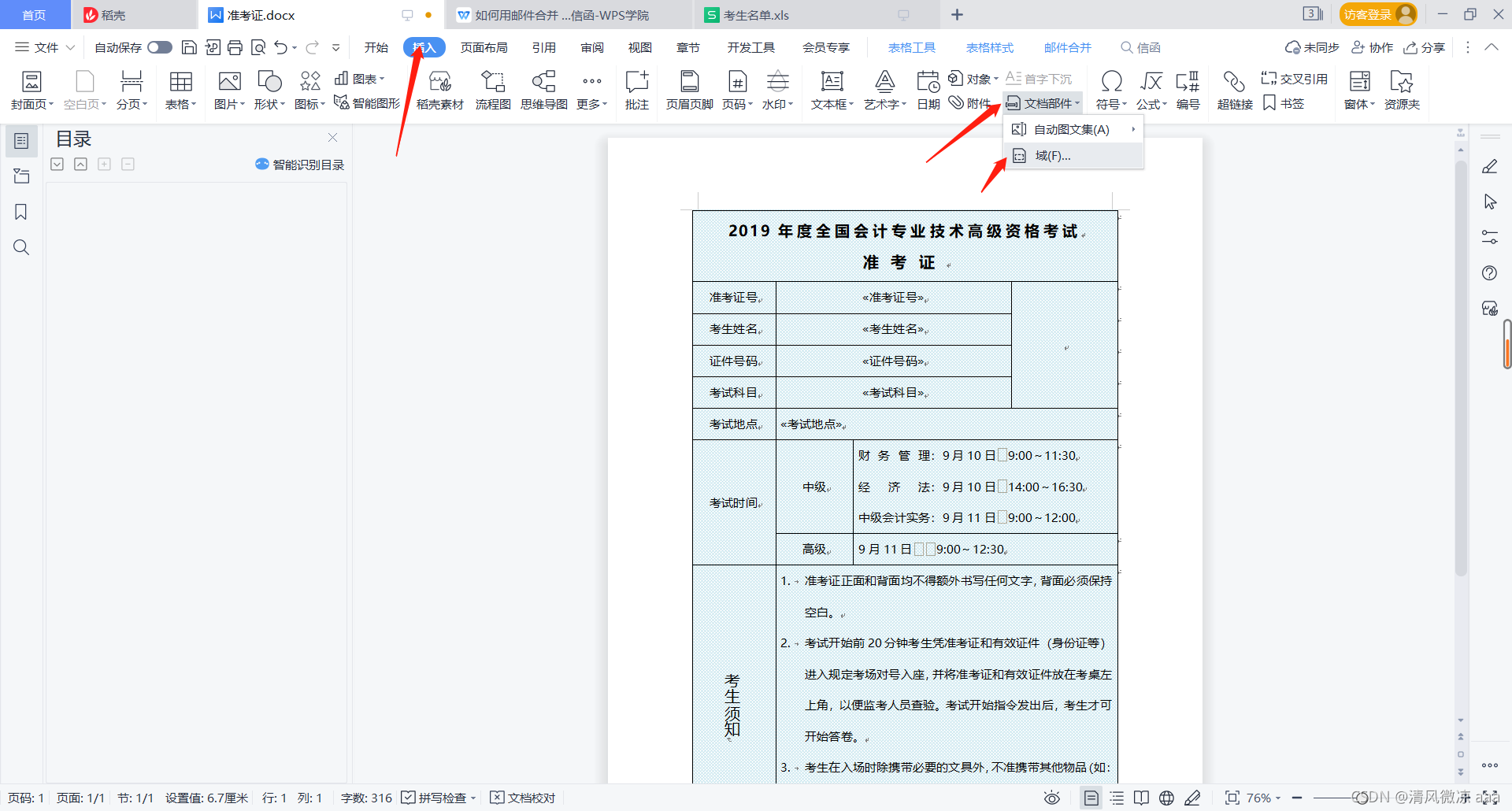Add a hyperlink with 超链接 icon
1512x811 pixels.
tap(1234, 89)
